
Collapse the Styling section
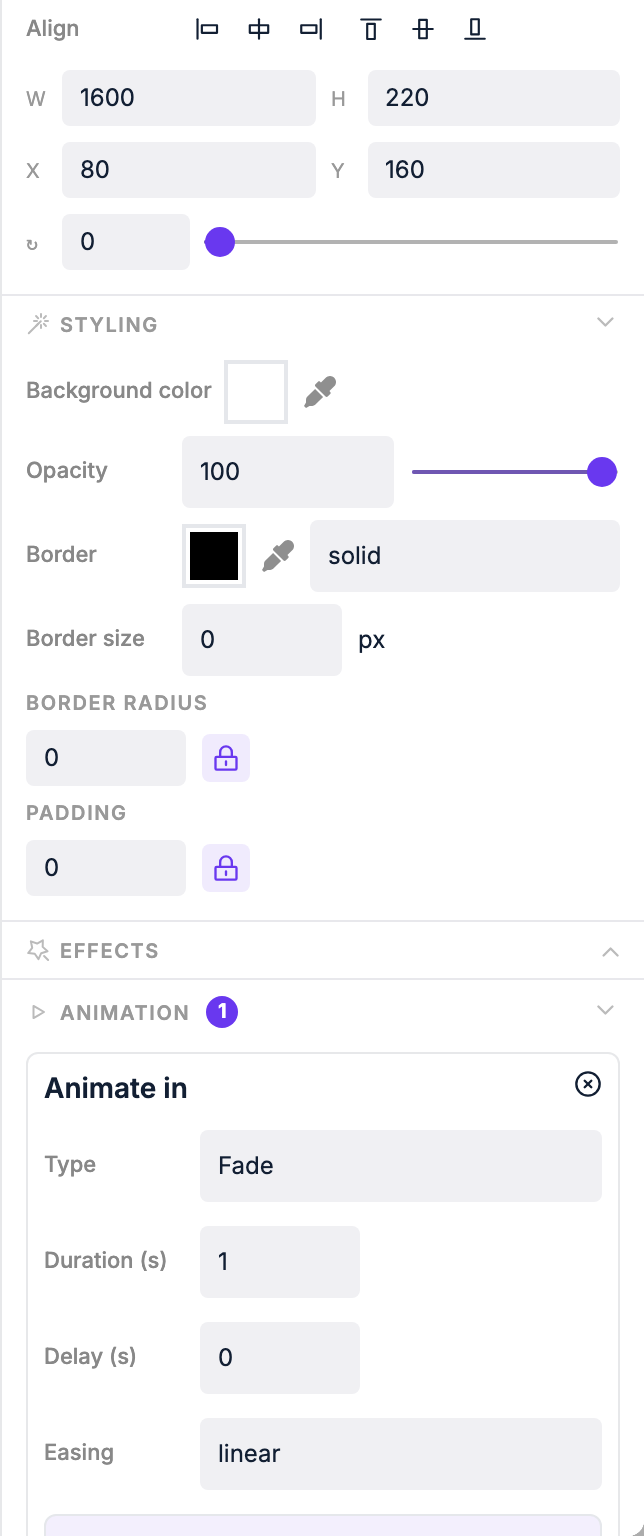pos(606,323)
